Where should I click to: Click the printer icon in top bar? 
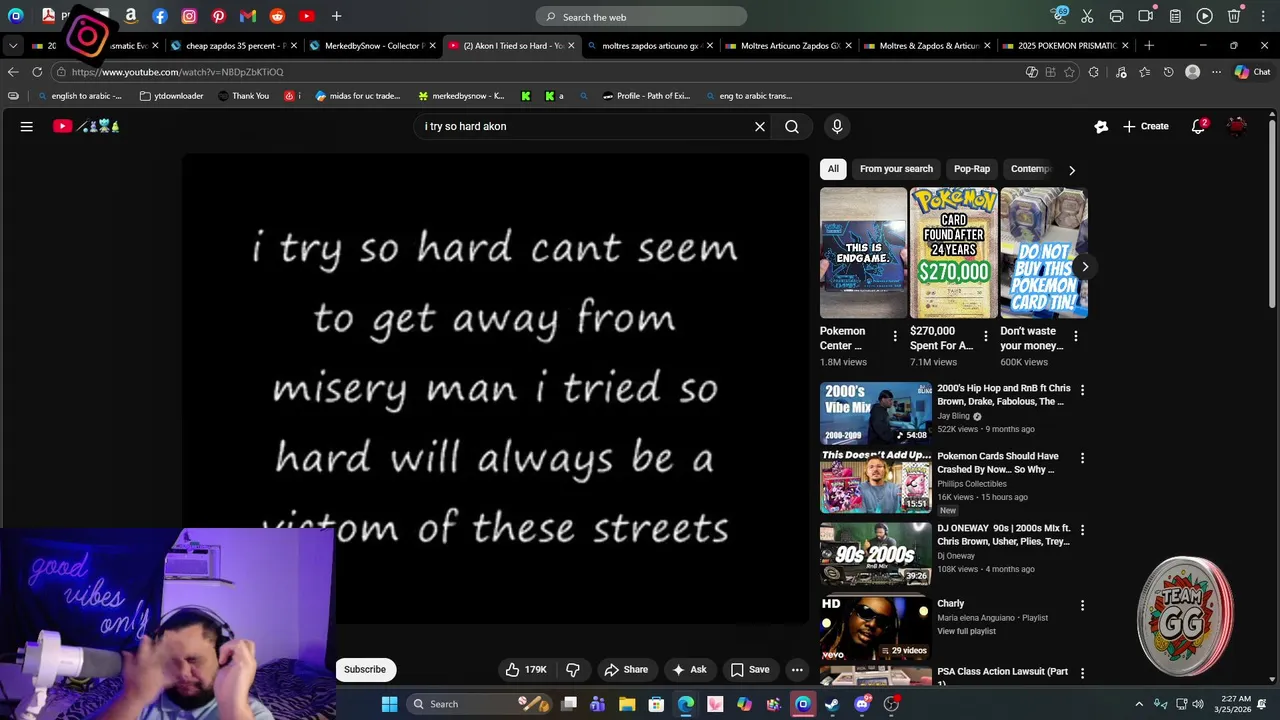(1117, 16)
